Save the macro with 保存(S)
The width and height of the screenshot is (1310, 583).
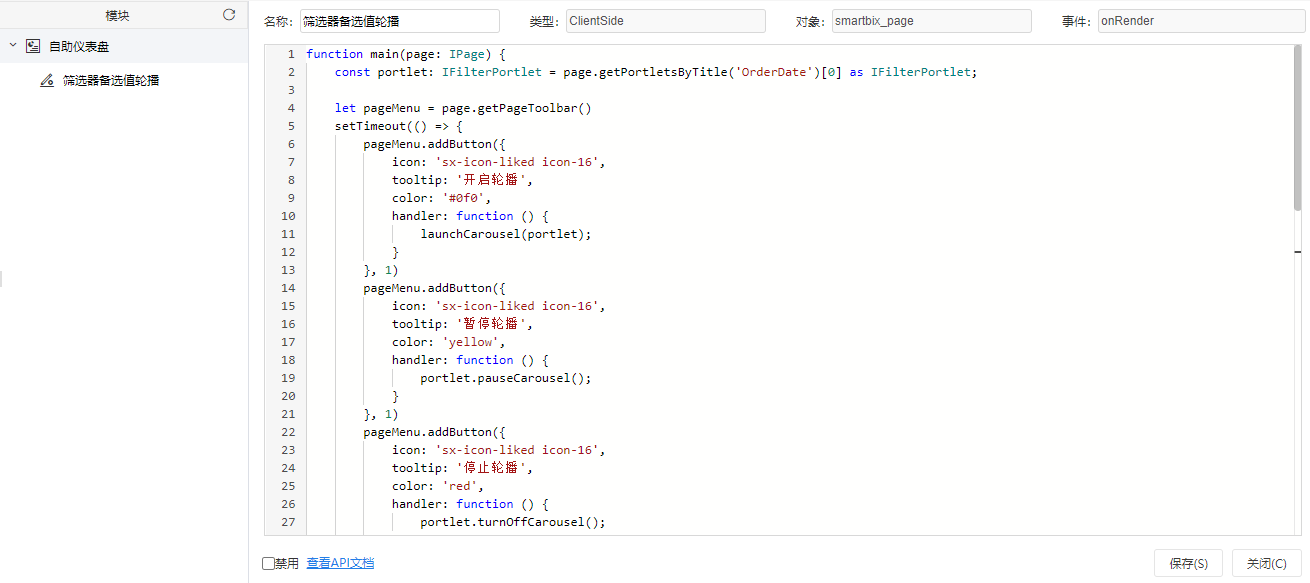click(x=1188, y=563)
